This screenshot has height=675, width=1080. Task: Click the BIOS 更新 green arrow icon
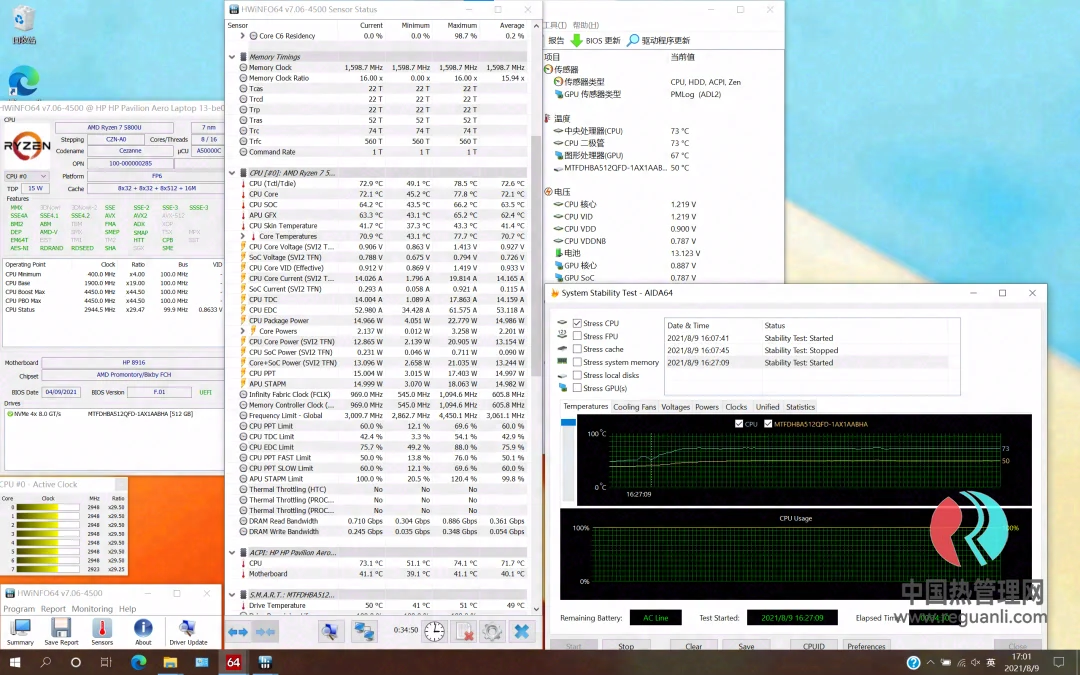577,41
